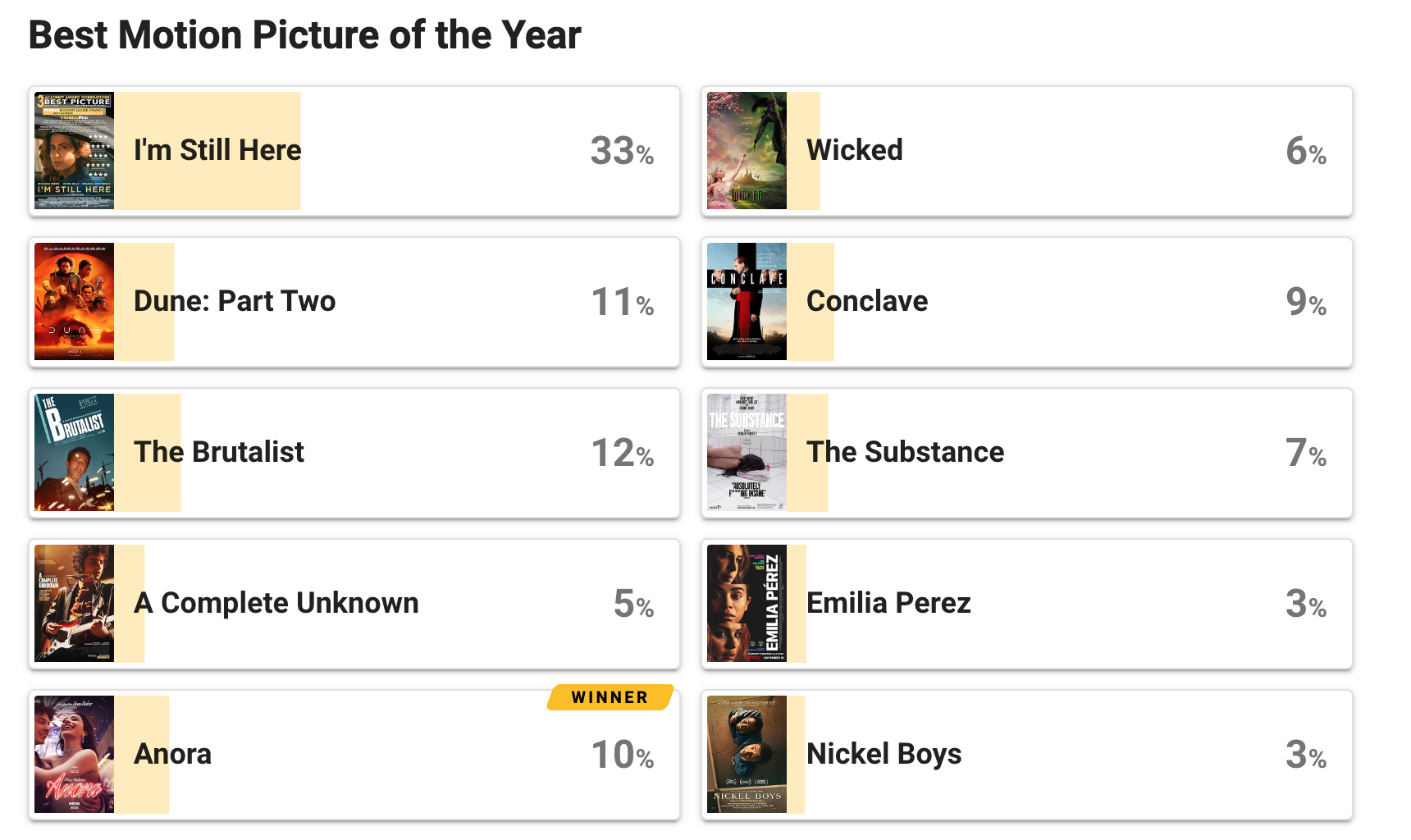Open the I'm Still Here title link
This screenshot has height=840, width=1411.
(217, 151)
